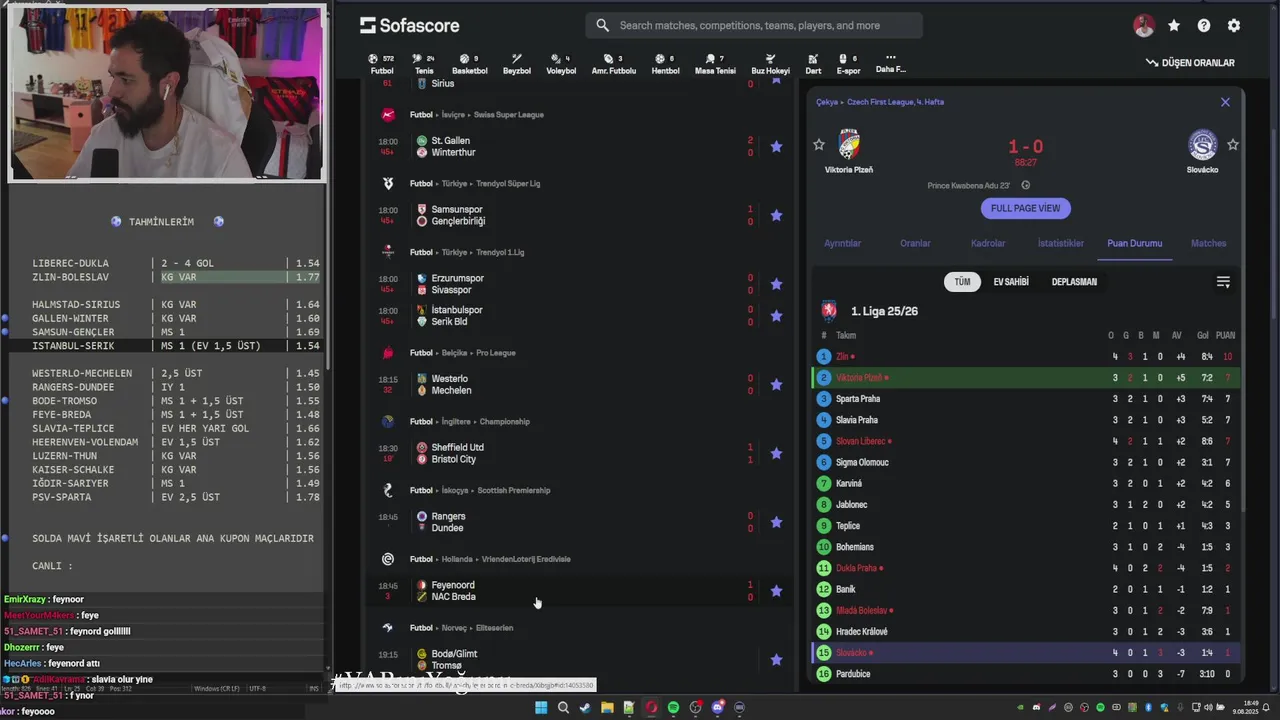Open Spotify from the taskbar
Screen dimensions: 1280x720
673,707
